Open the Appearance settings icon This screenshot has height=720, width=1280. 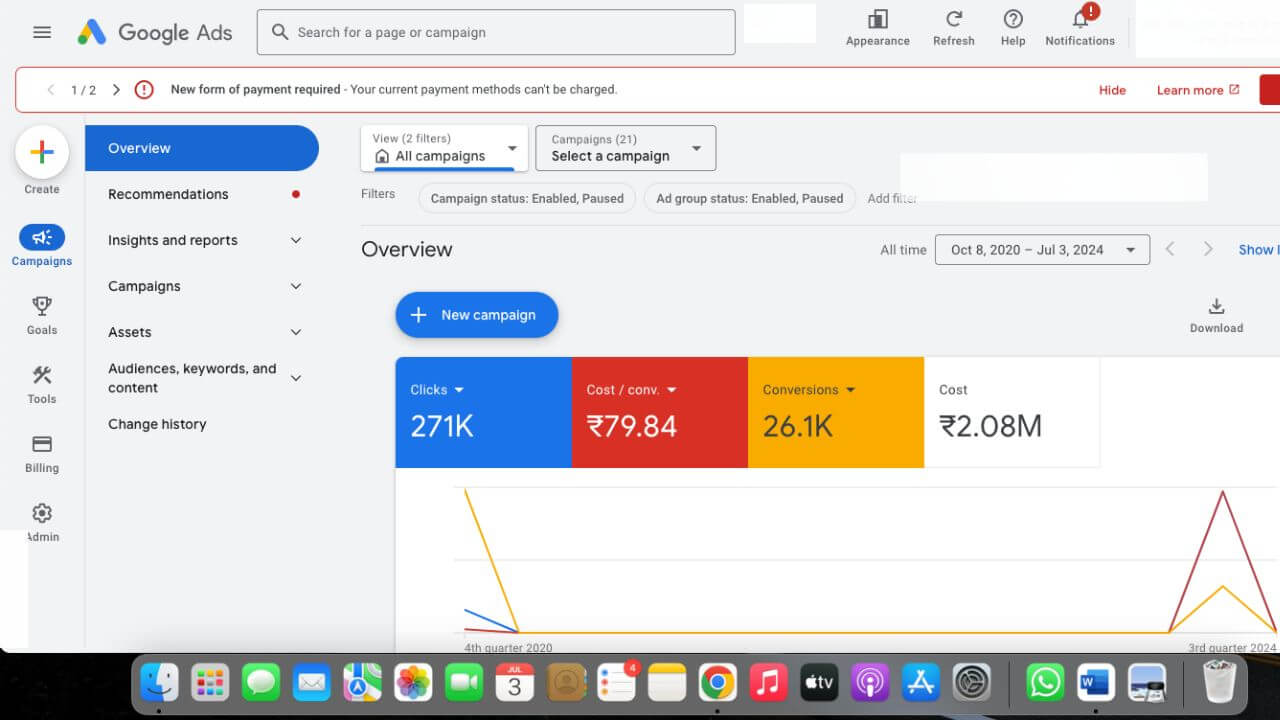(877, 21)
